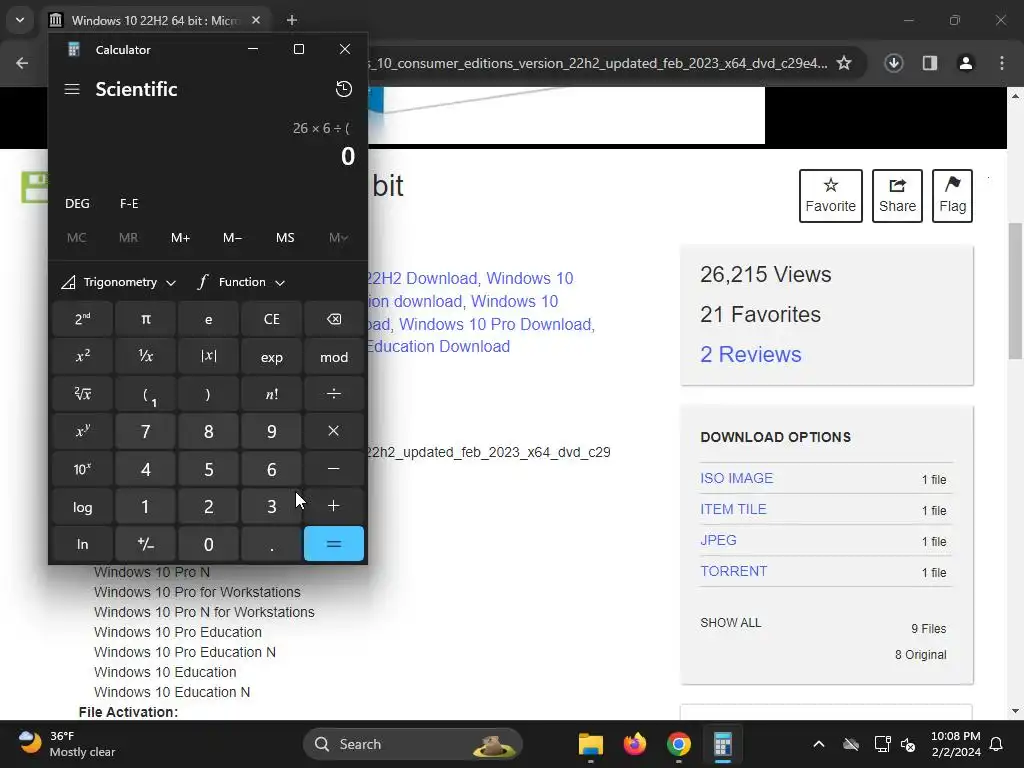Click the plus operator button
The height and width of the screenshot is (768, 1024).
click(x=334, y=506)
